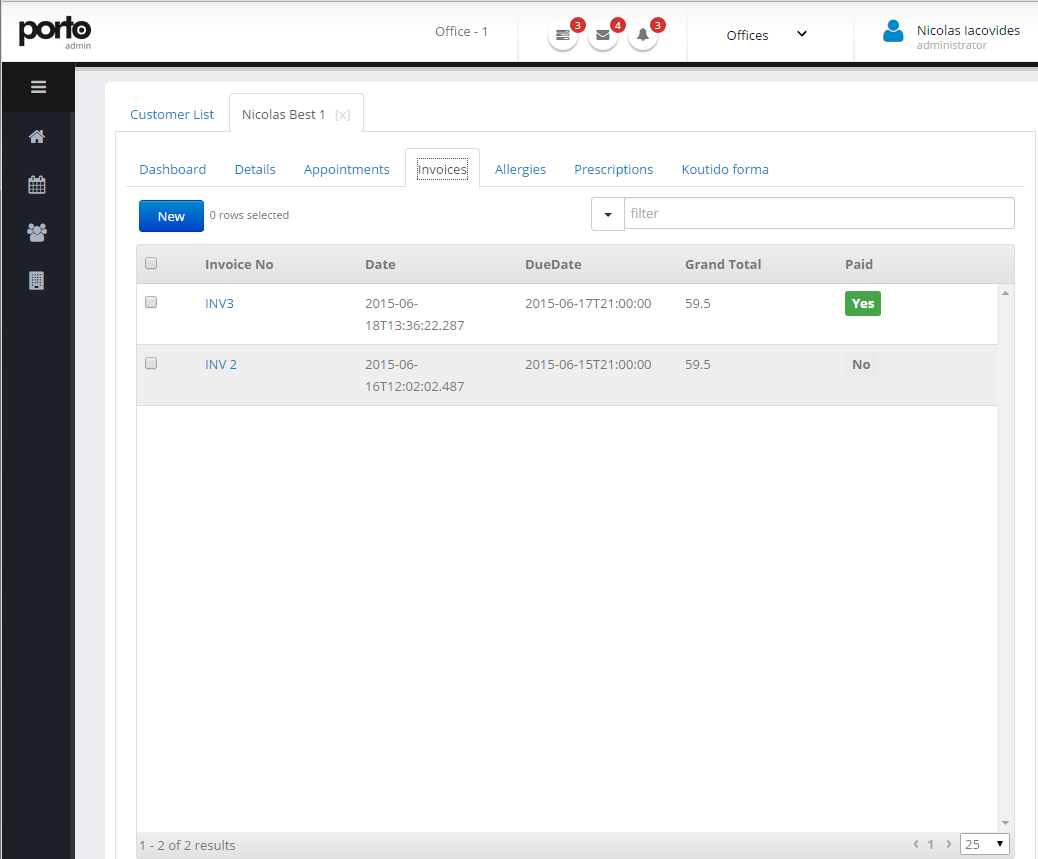The width and height of the screenshot is (1038, 859).
Task: Click the Office - 1 label
Action: click(461, 31)
